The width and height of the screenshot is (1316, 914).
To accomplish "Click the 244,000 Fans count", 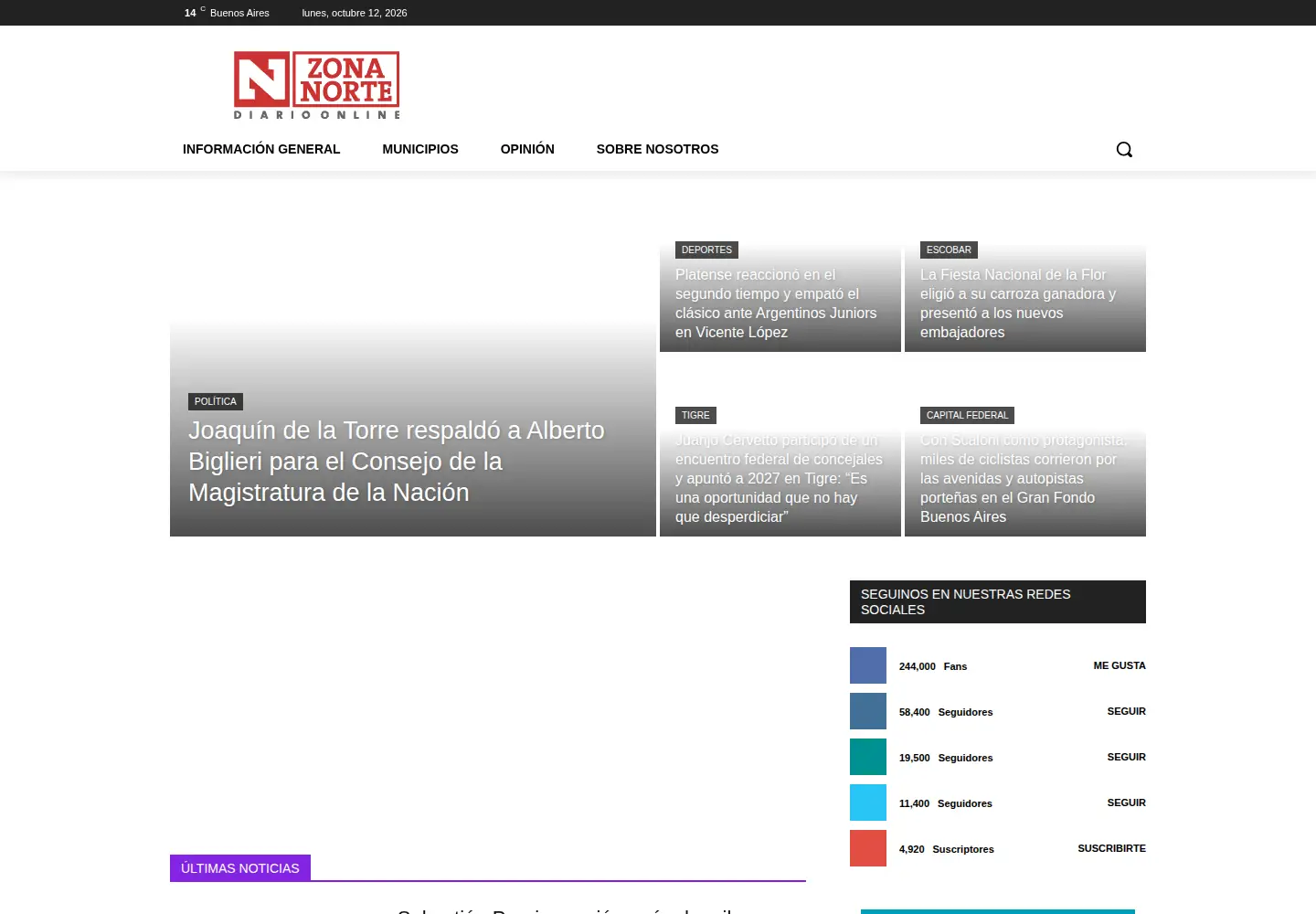I will point(933,666).
